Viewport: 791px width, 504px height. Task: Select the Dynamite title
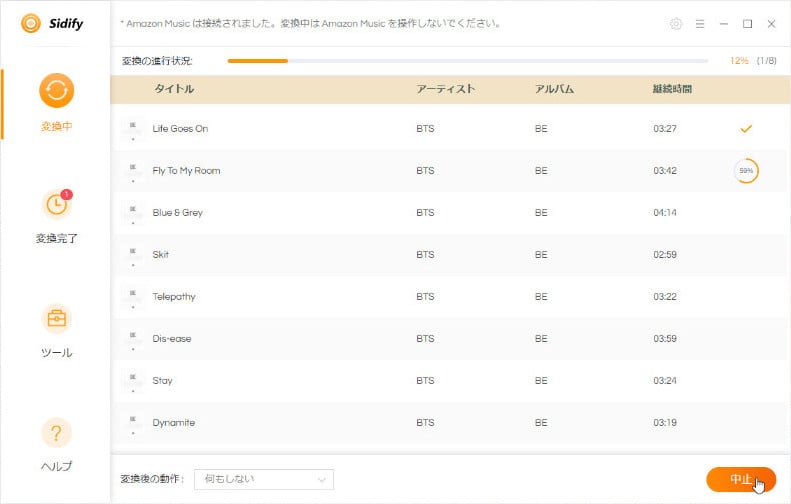pyautogui.click(x=174, y=422)
